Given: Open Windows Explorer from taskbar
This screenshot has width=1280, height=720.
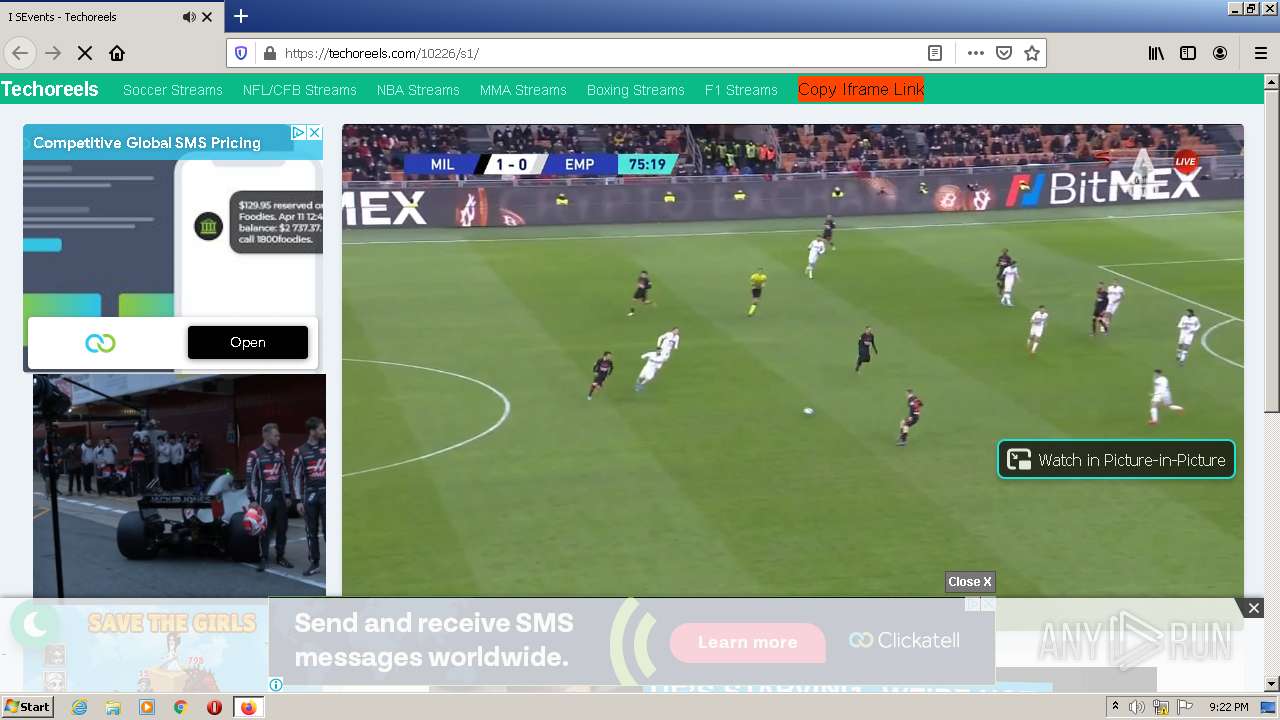Looking at the screenshot, I should (x=113, y=707).
